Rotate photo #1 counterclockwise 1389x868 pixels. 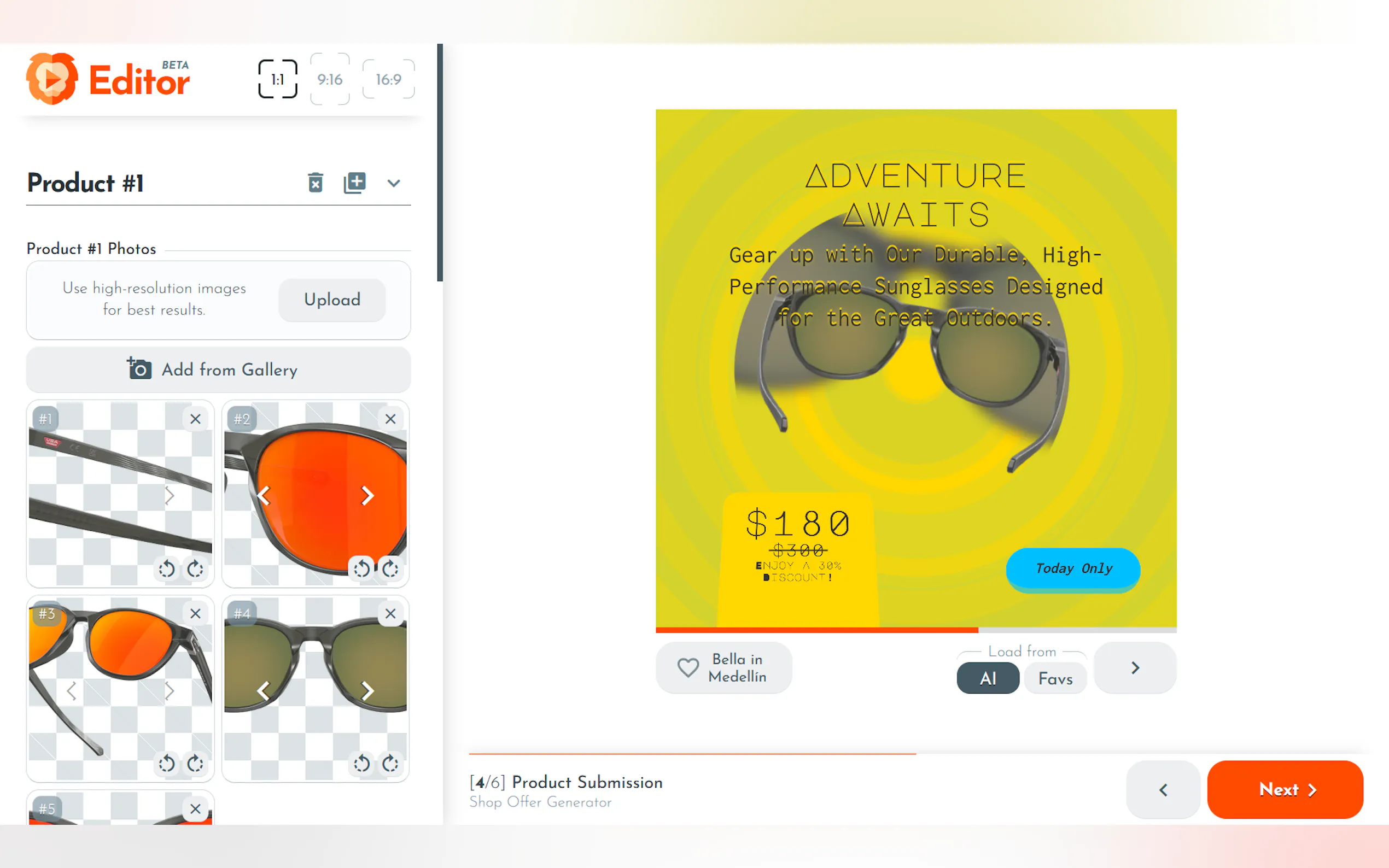(x=167, y=569)
